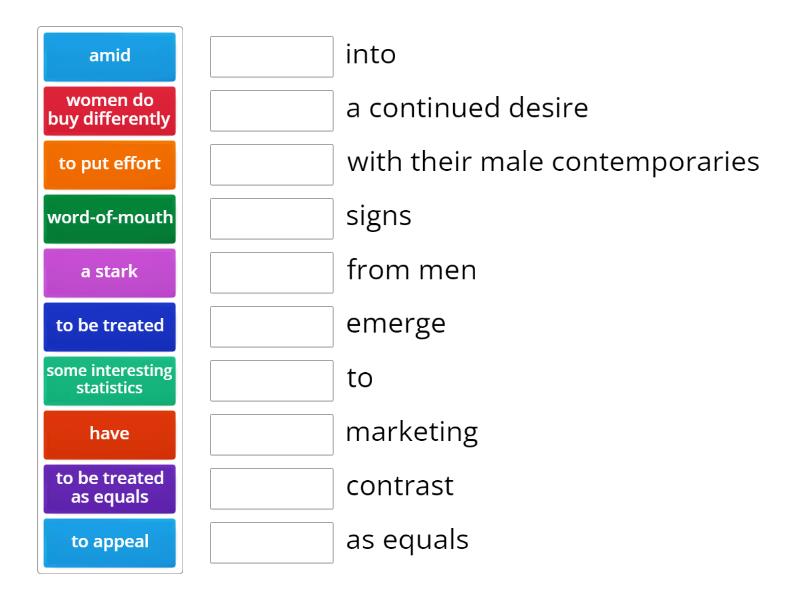This screenshot has width=800, height=600.
Task: Select the empty box next to 'to'
Action: pos(272,381)
